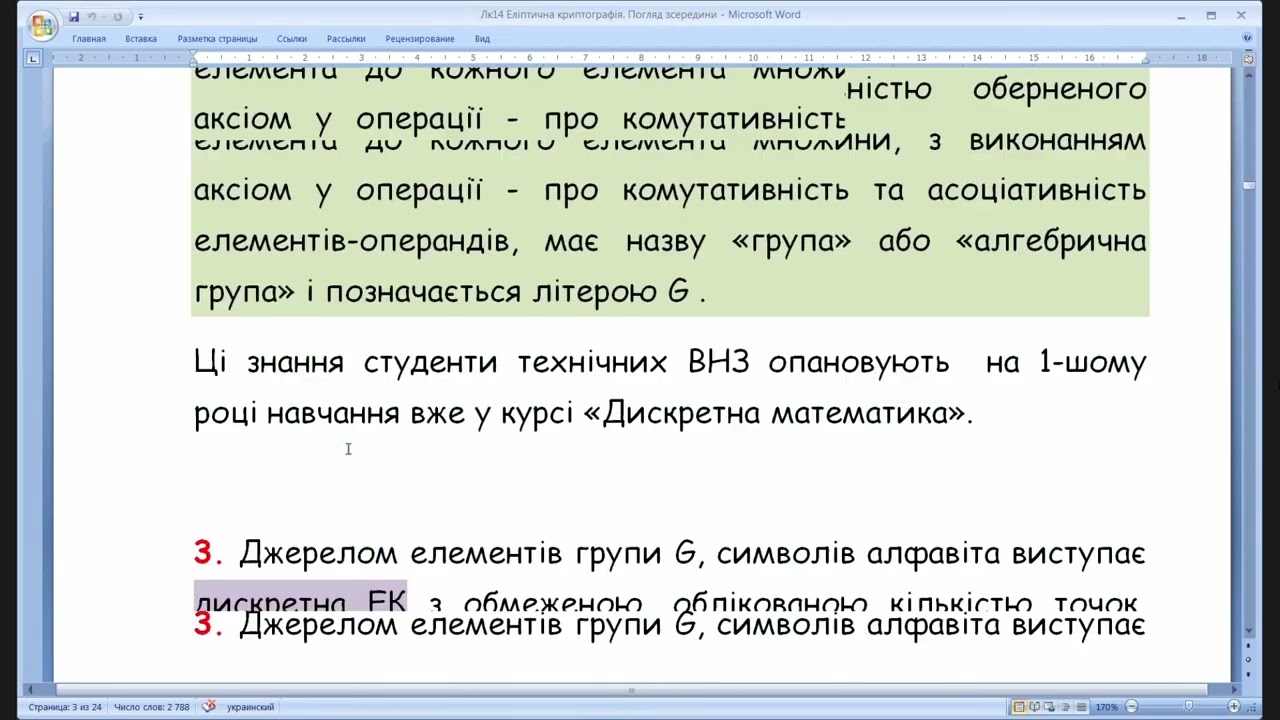
Task: Open the Вставка ribbon tab
Action: [141, 38]
